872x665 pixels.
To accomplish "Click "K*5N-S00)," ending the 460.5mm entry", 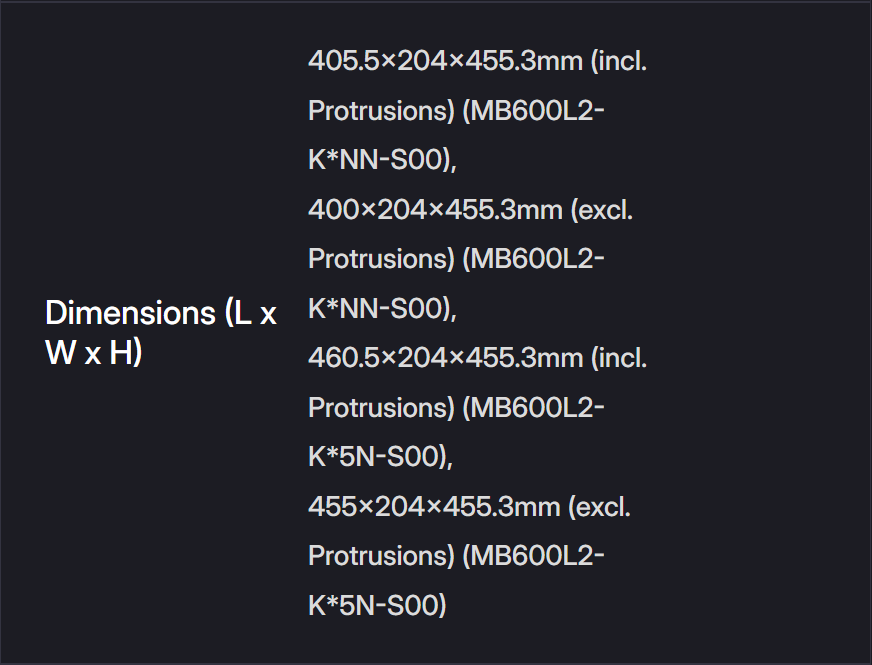I will click(380, 457).
